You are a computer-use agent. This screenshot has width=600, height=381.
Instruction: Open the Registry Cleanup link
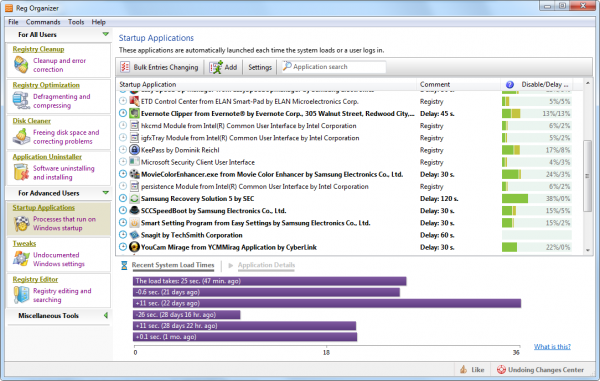coord(38,49)
